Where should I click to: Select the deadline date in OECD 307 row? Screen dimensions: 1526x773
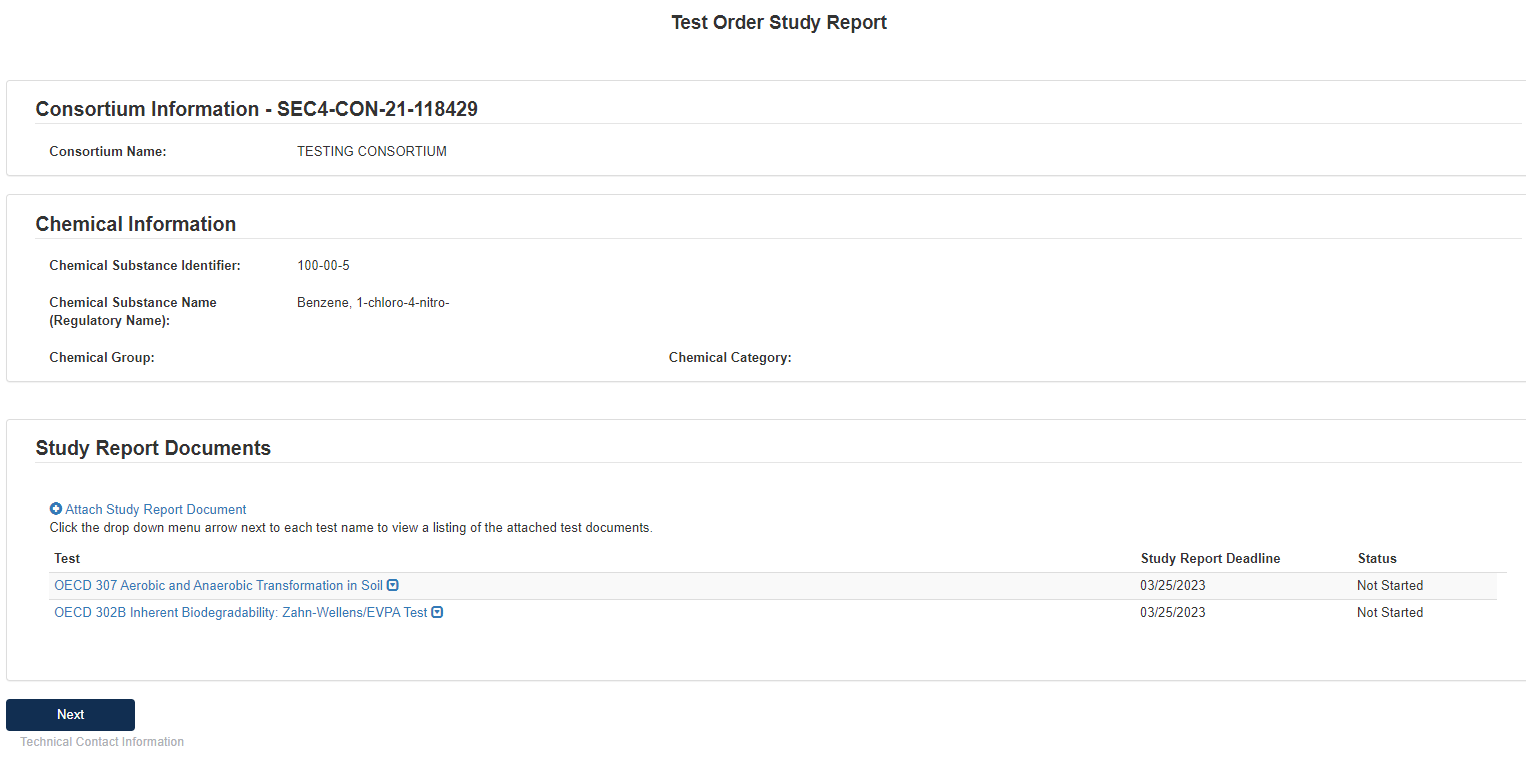pos(1173,586)
